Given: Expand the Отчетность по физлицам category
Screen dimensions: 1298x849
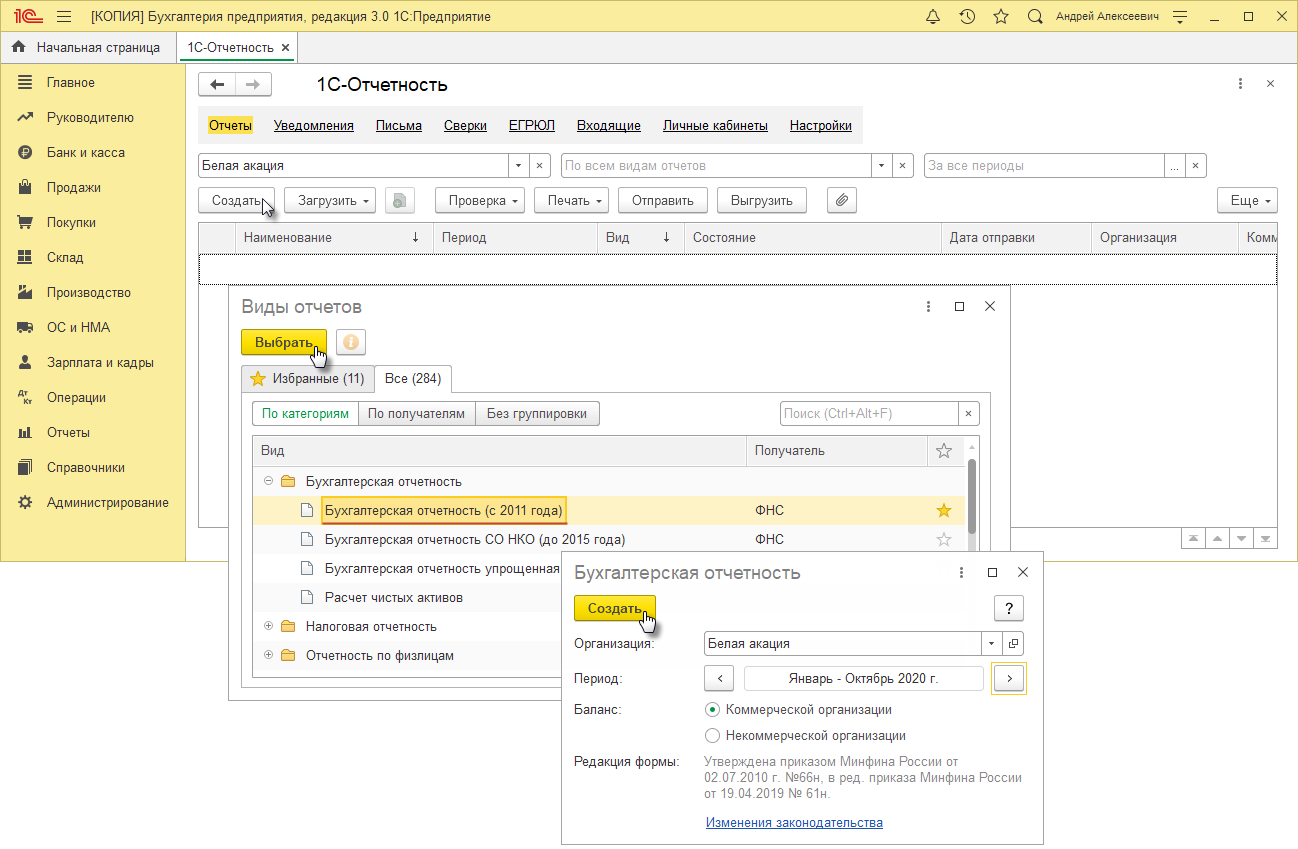Looking at the screenshot, I should pyautogui.click(x=268, y=655).
